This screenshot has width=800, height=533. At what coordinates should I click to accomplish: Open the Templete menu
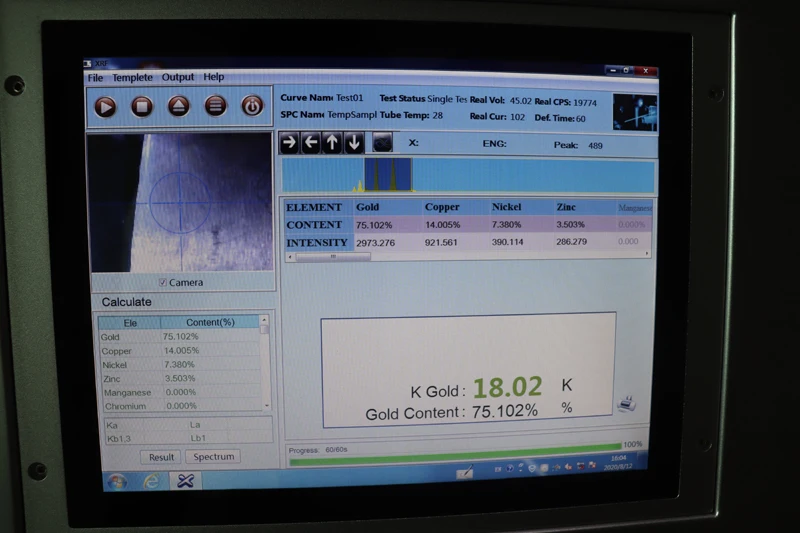tap(133, 77)
